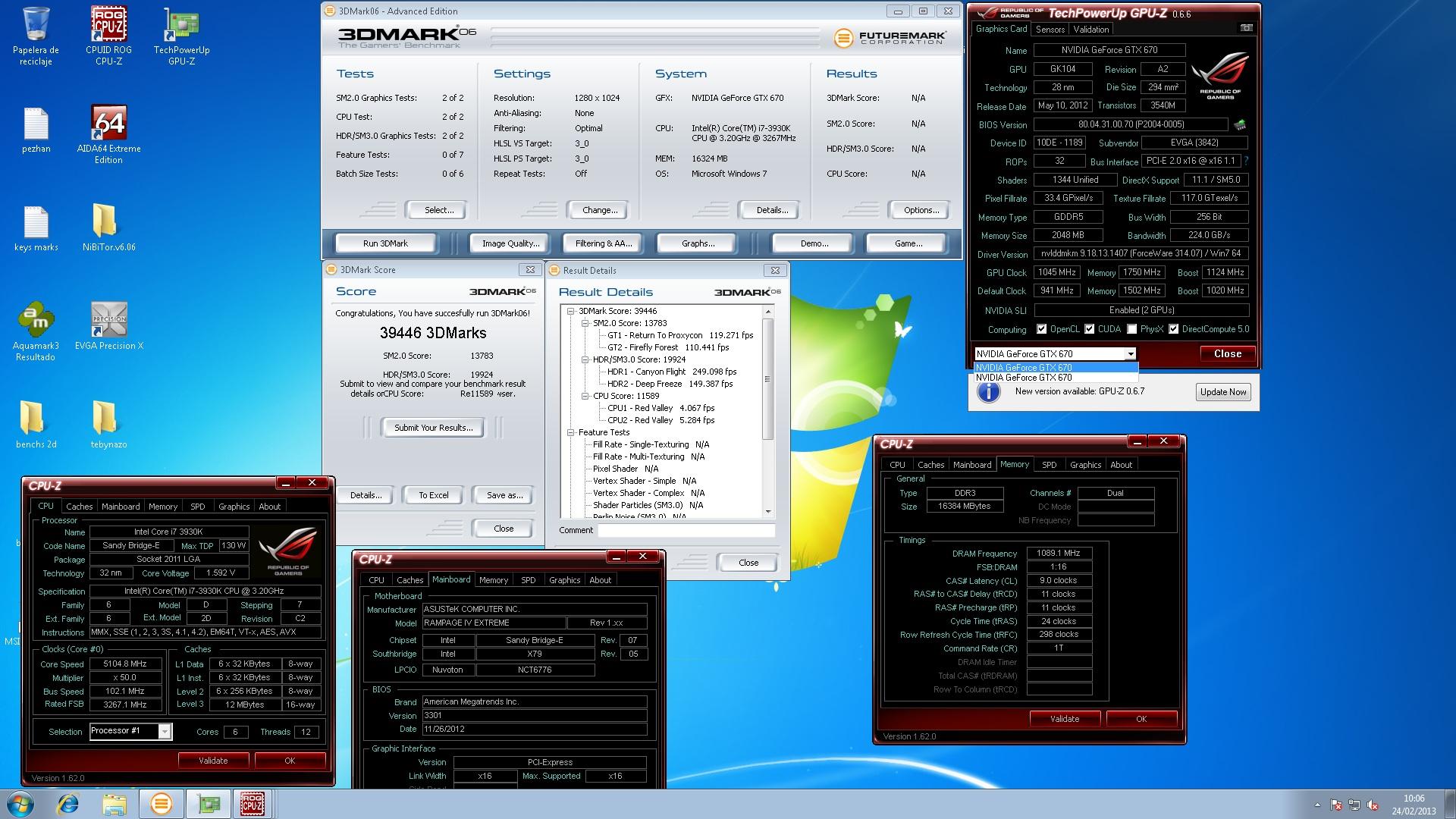Click the blue info icon in GPU-Z update bar
Image resolution: width=1456 pixels, height=819 pixels.
pyautogui.click(x=988, y=392)
